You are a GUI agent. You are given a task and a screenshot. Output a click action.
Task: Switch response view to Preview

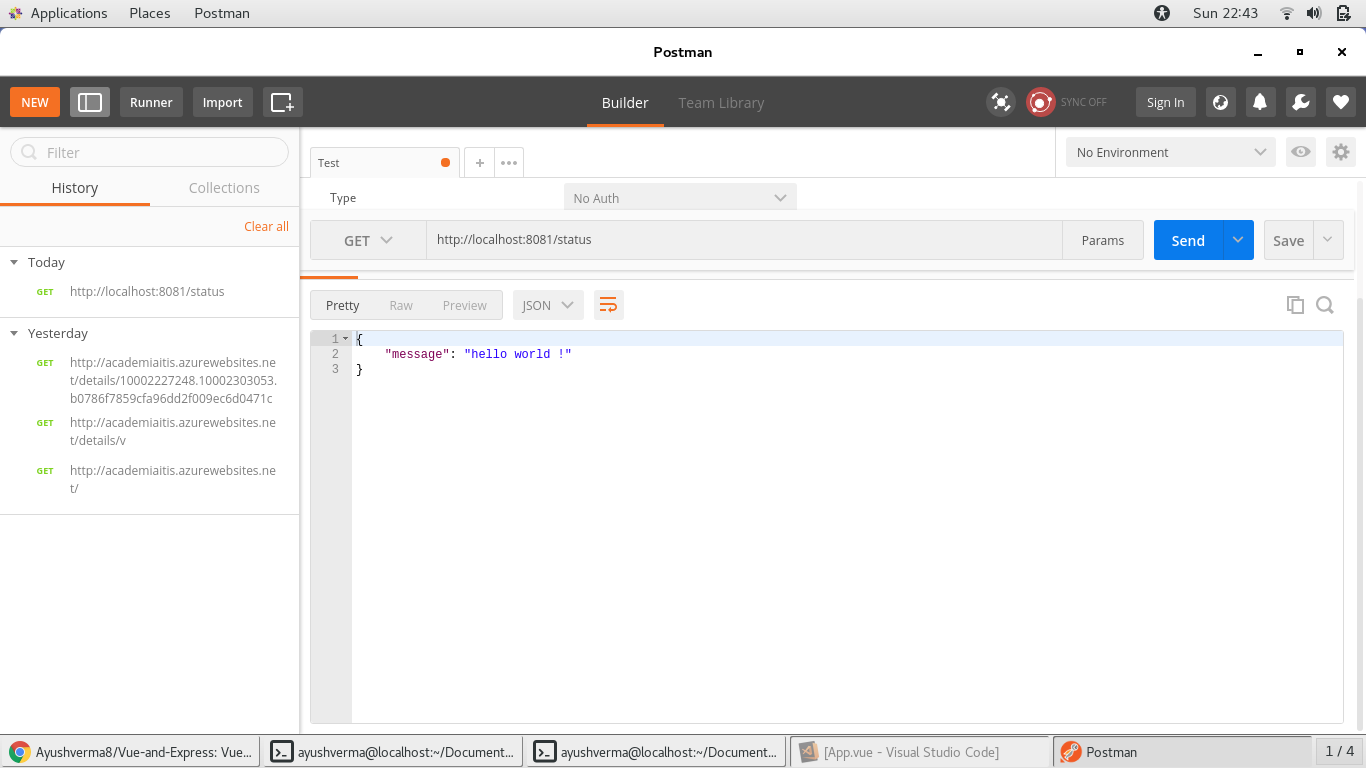point(465,305)
